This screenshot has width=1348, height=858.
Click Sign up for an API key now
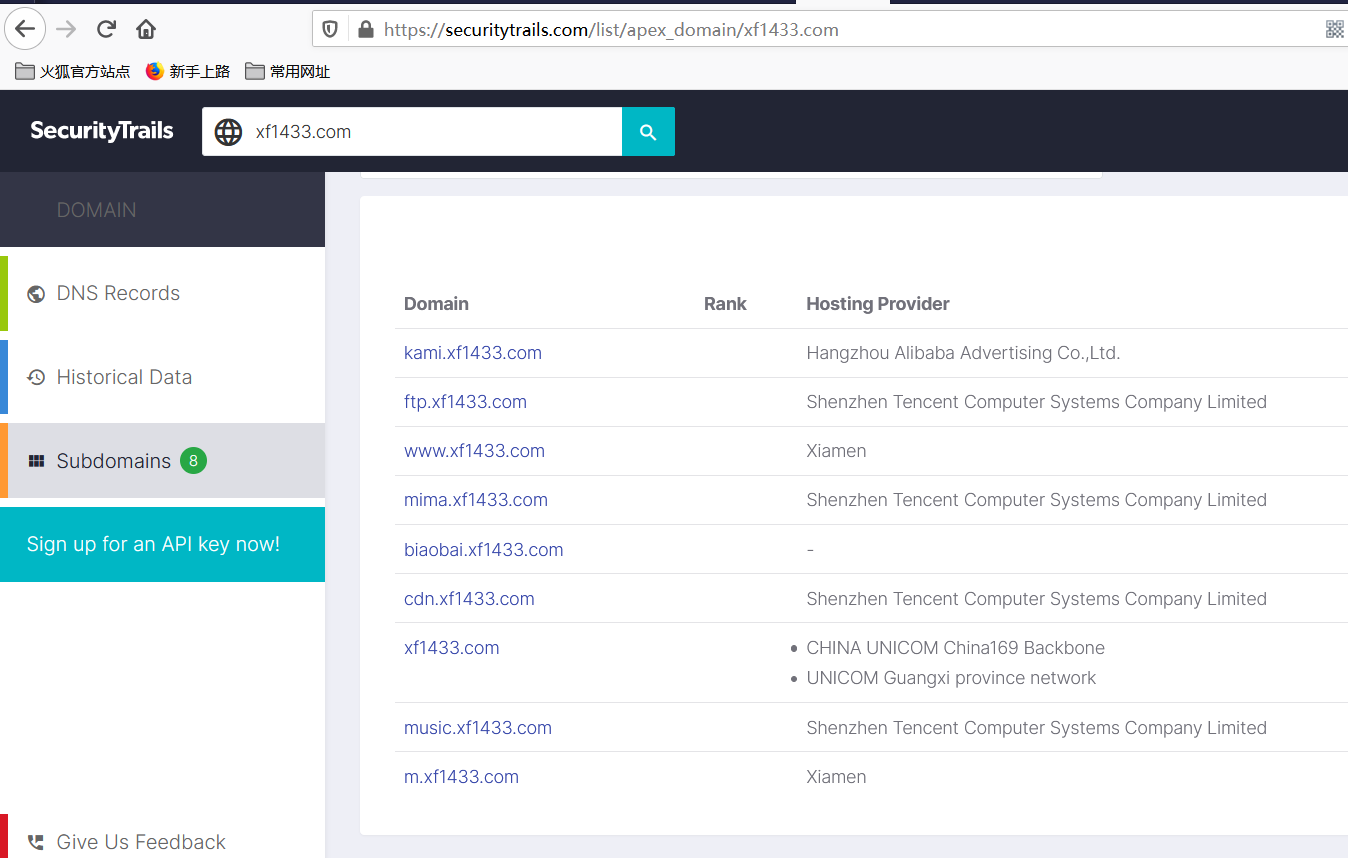[x=162, y=544]
